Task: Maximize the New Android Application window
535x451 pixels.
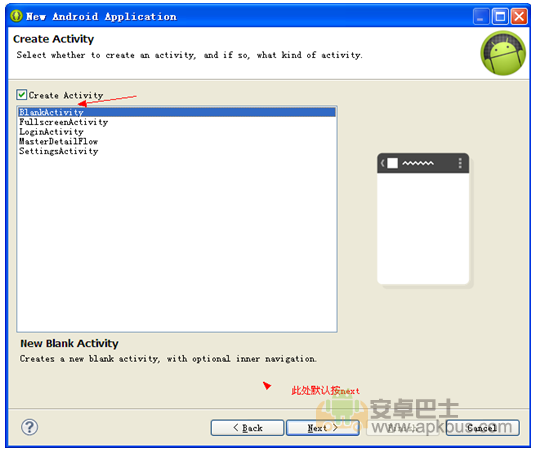Action: [x=500, y=16]
